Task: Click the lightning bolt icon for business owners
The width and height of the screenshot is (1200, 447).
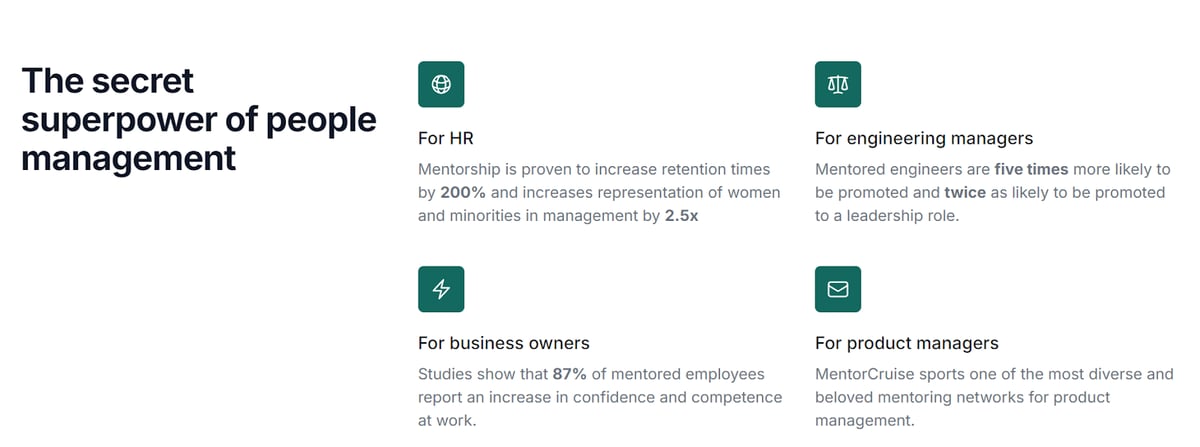Action: pyautogui.click(x=441, y=289)
